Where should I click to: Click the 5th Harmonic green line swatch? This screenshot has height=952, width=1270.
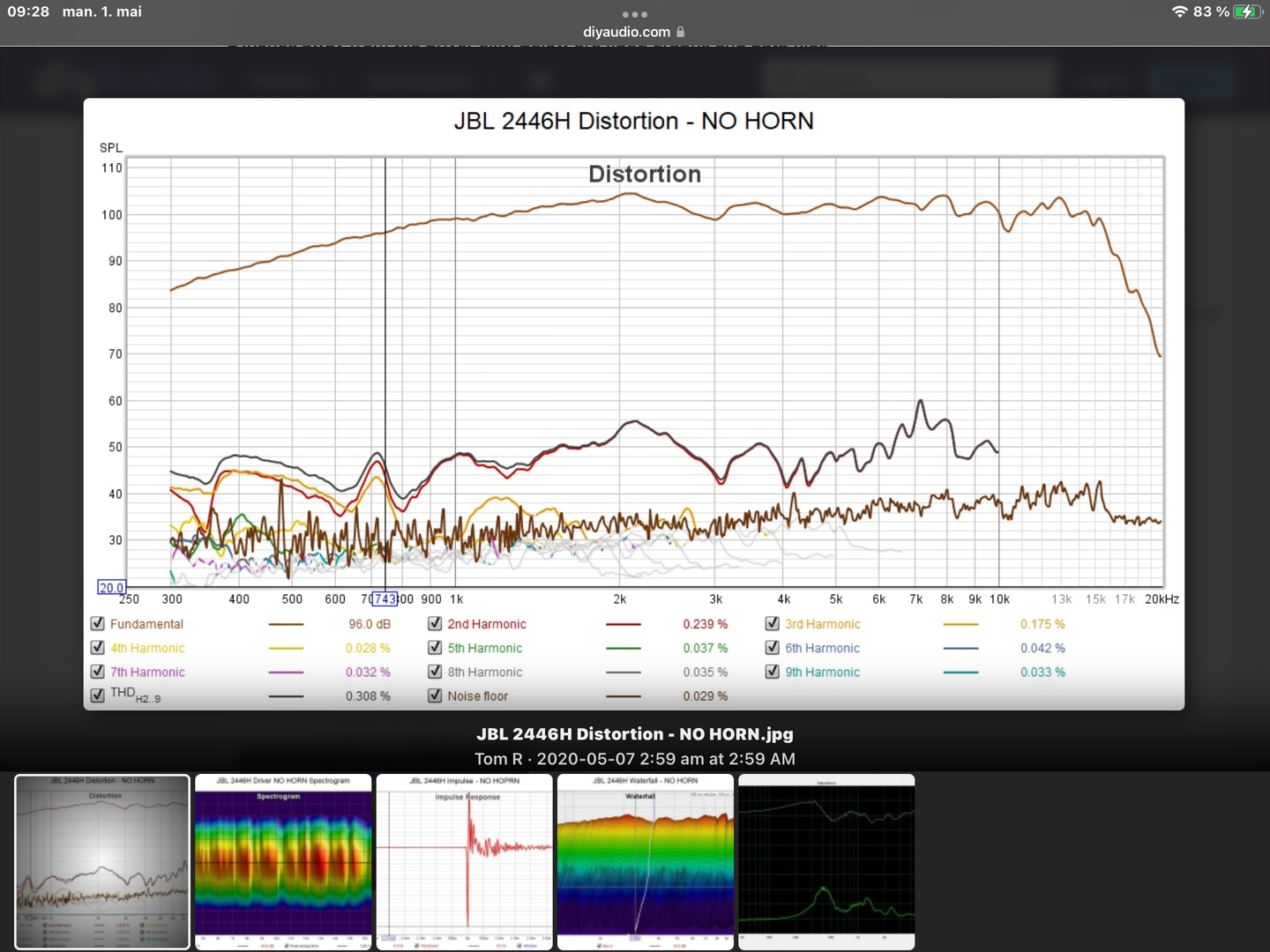(624, 648)
